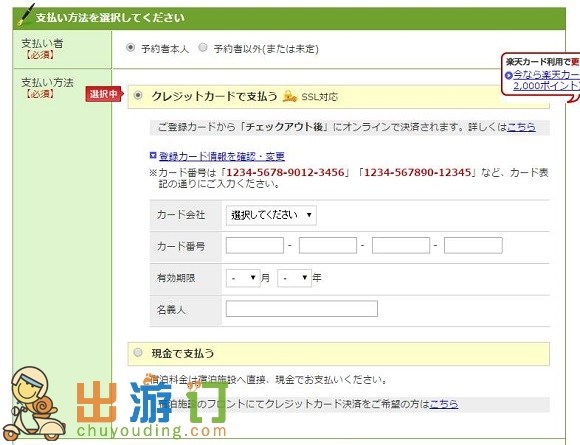Open the expiration month dropdown
This screenshot has height=445, width=580.
243,278
